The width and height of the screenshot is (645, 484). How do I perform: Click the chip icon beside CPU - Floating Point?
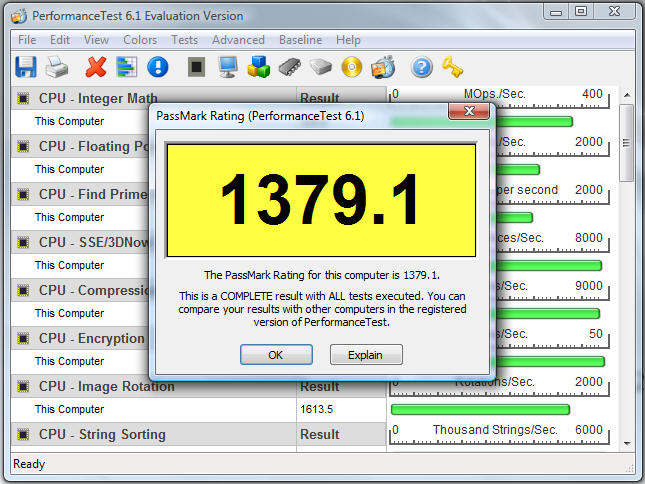[23, 146]
